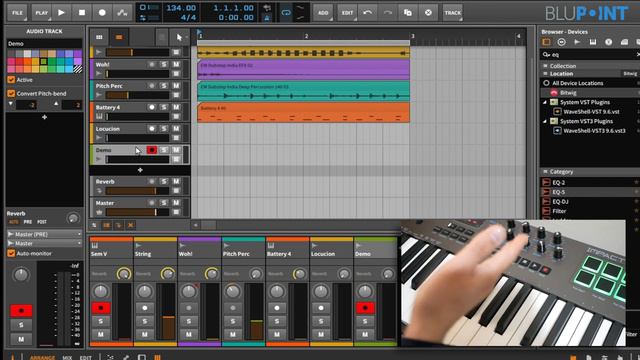The width and height of the screenshot is (640, 360).
Task: Select the Woh! purple clip in arranger
Action: (303, 70)
